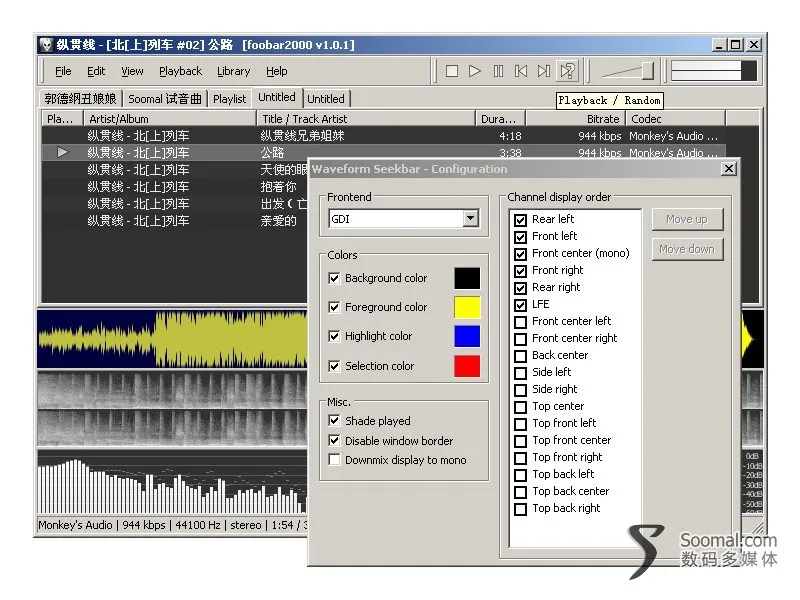This screenshot has height=600, width=800.
Task: Uncheck the LFE channel
Action: [520, 305]
